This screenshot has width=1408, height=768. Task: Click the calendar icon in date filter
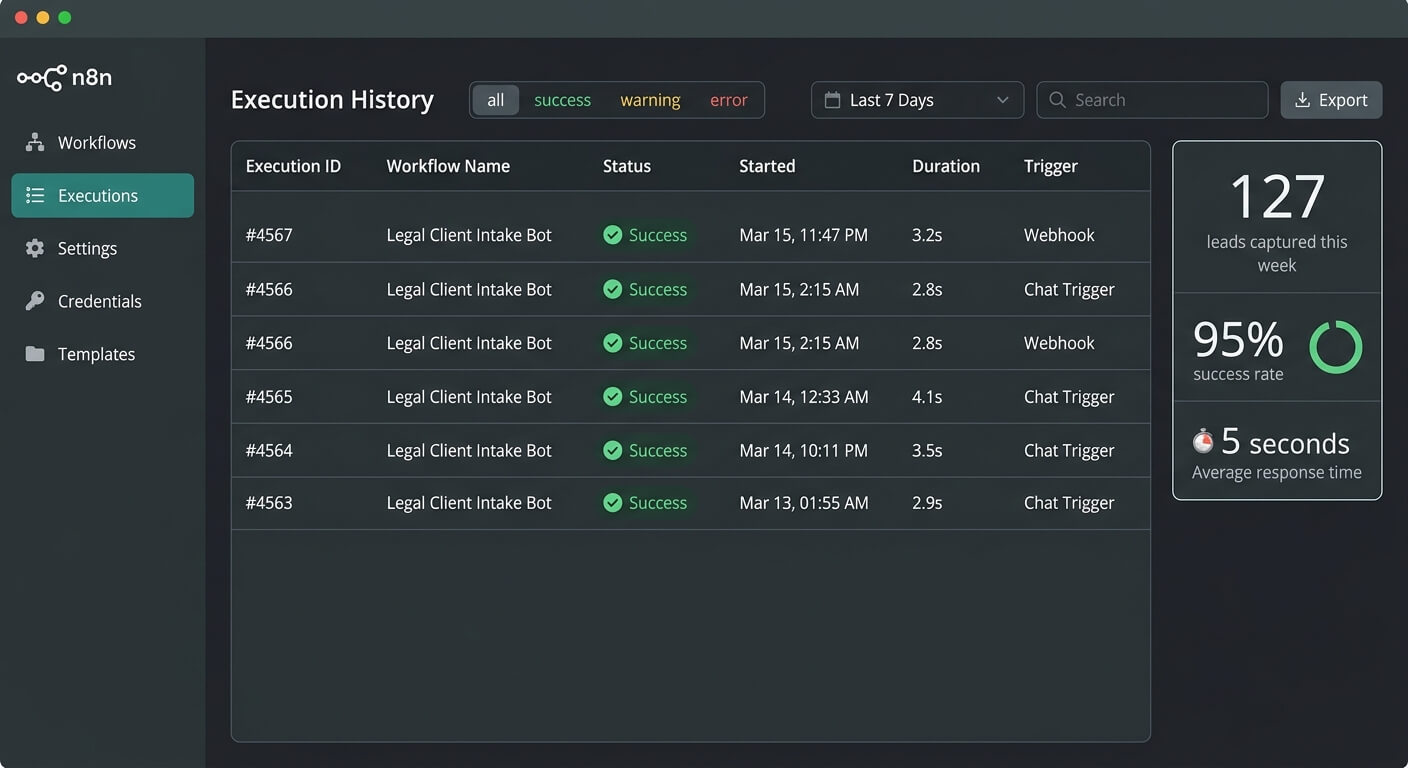pyautogui.click(x=832, y=100)
